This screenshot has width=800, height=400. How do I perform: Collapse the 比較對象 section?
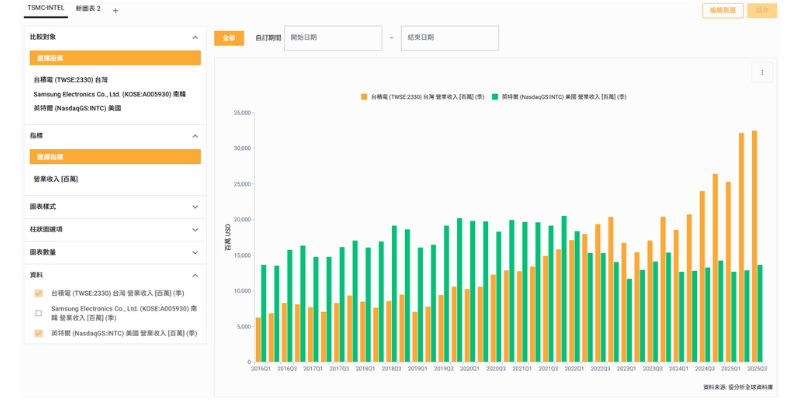(195, 37)
